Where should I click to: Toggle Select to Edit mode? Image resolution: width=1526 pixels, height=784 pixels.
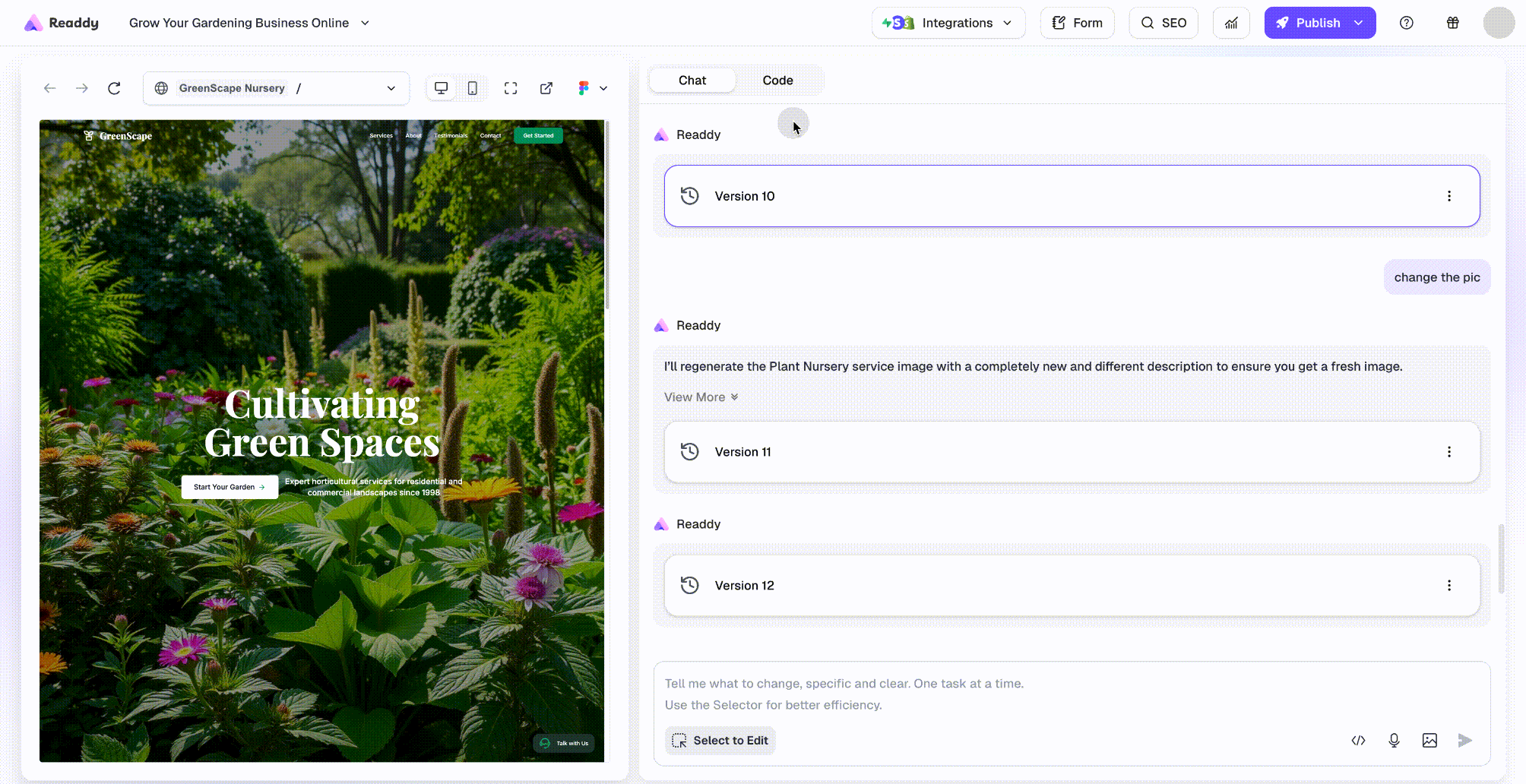720,740
